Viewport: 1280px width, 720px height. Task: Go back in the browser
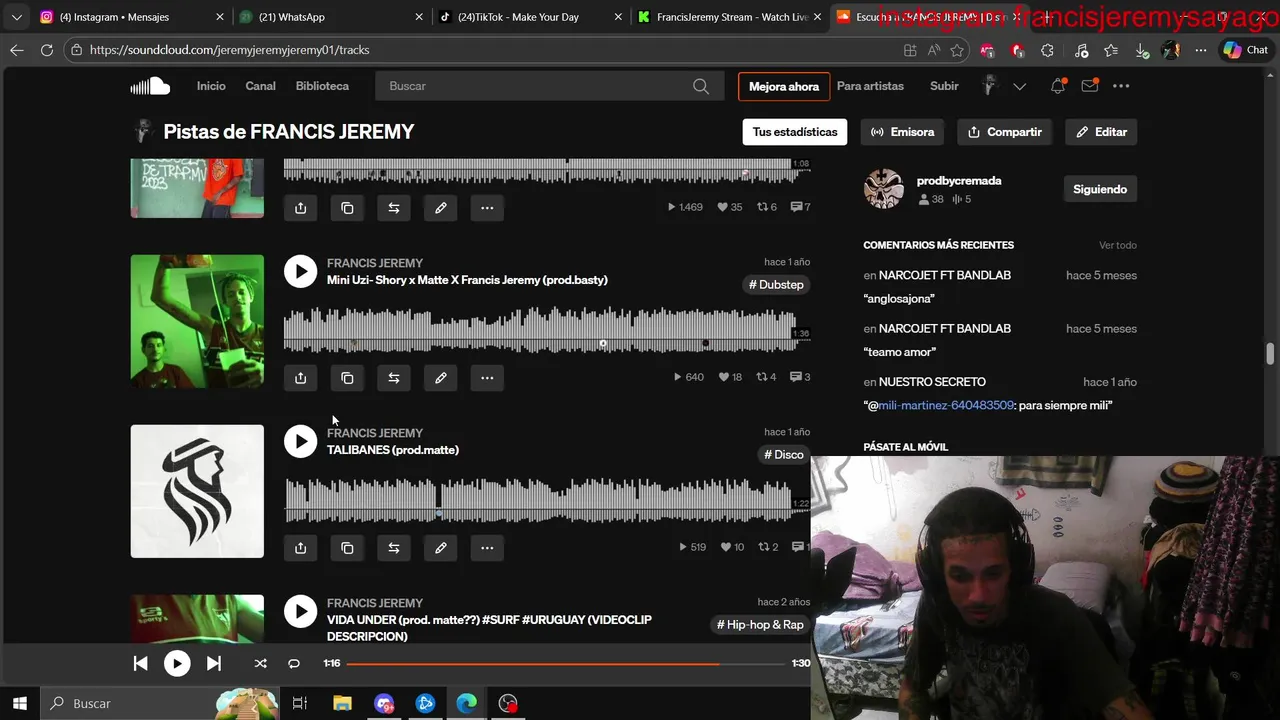17,50
